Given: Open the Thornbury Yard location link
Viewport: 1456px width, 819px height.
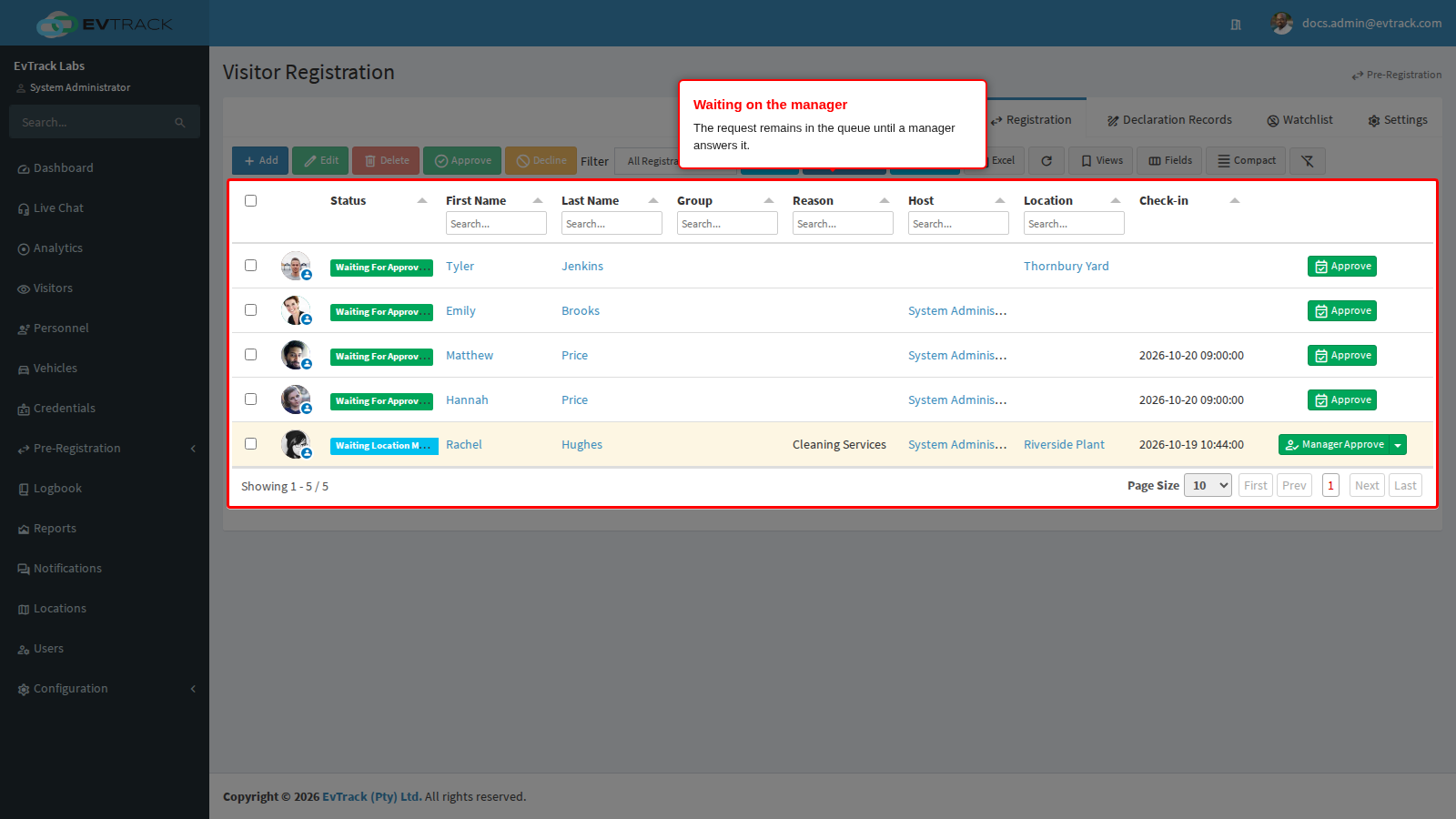Looking at the screenshot, I should [x=1066, y=267].
